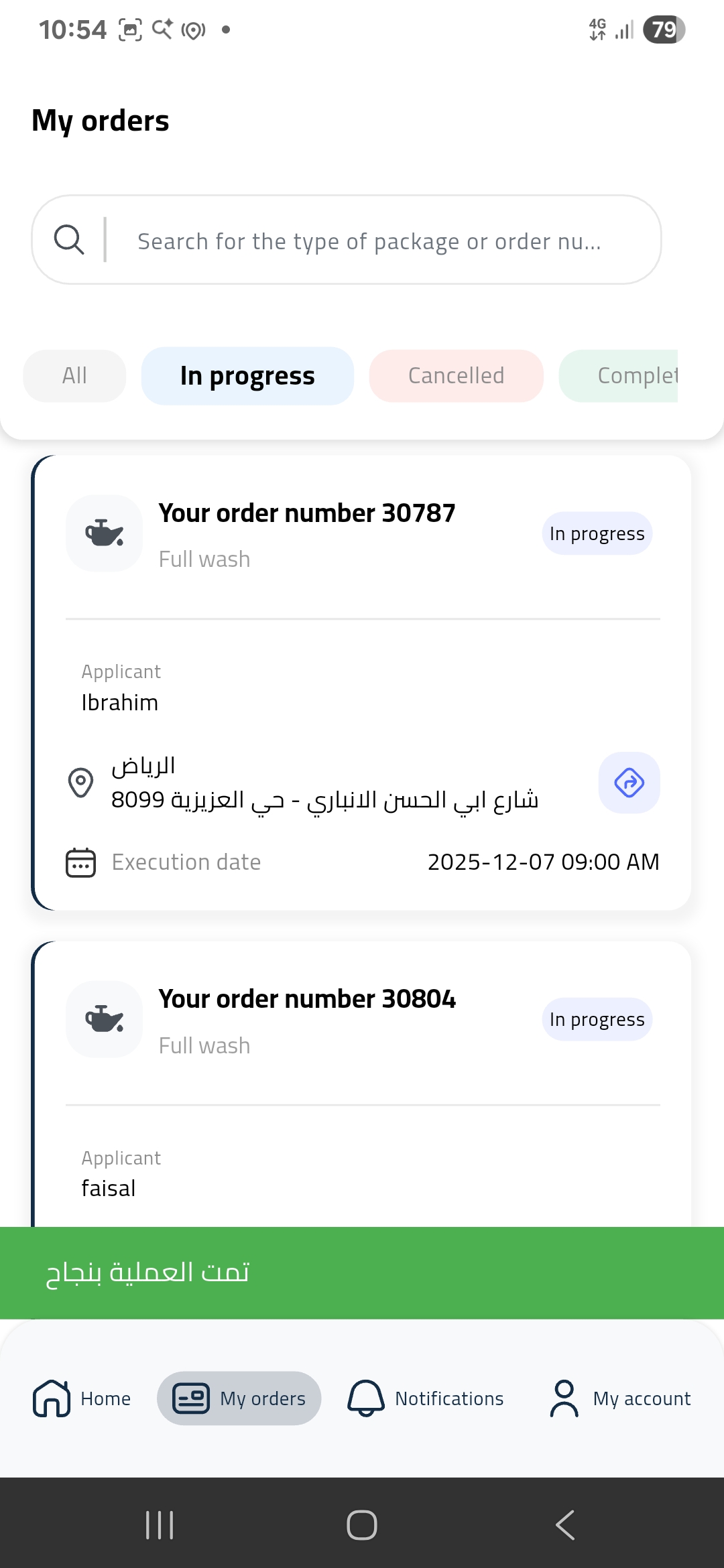Tap In progress badge on order 30787
Viewport: 724px width, 1568px height.
click(597, 533)
